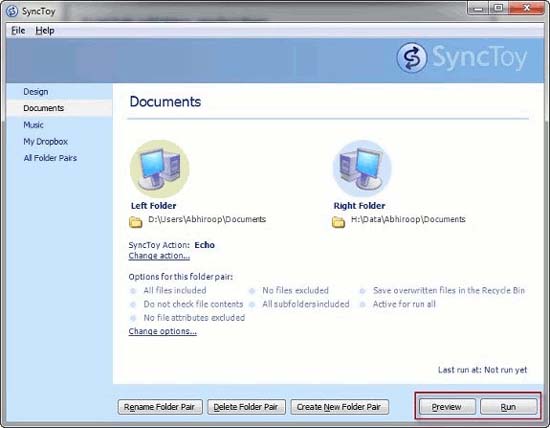The image size is (550, 428).
Task: Click the Create New Folder Pair button
Action: [x=339, y=407]
